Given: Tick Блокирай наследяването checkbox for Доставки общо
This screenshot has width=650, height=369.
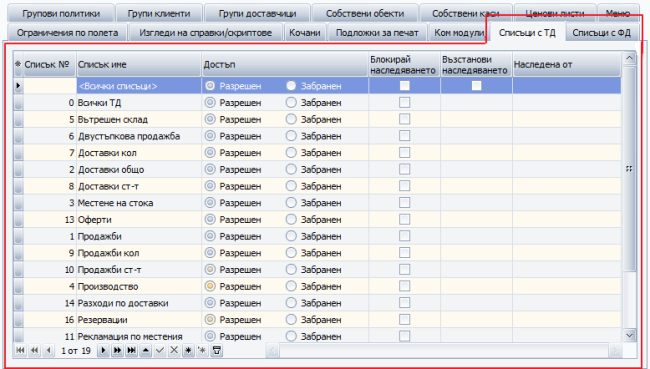Looking at the screenshot, I should point(405,169).
